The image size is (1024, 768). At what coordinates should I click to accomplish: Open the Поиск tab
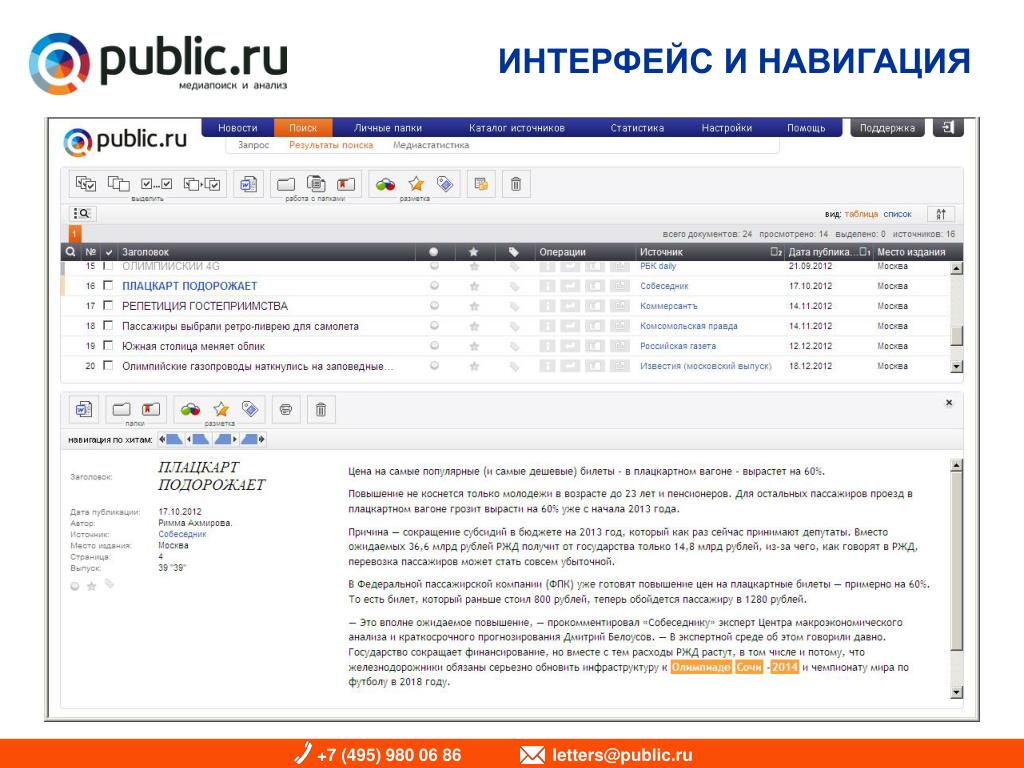pos(303,128)
